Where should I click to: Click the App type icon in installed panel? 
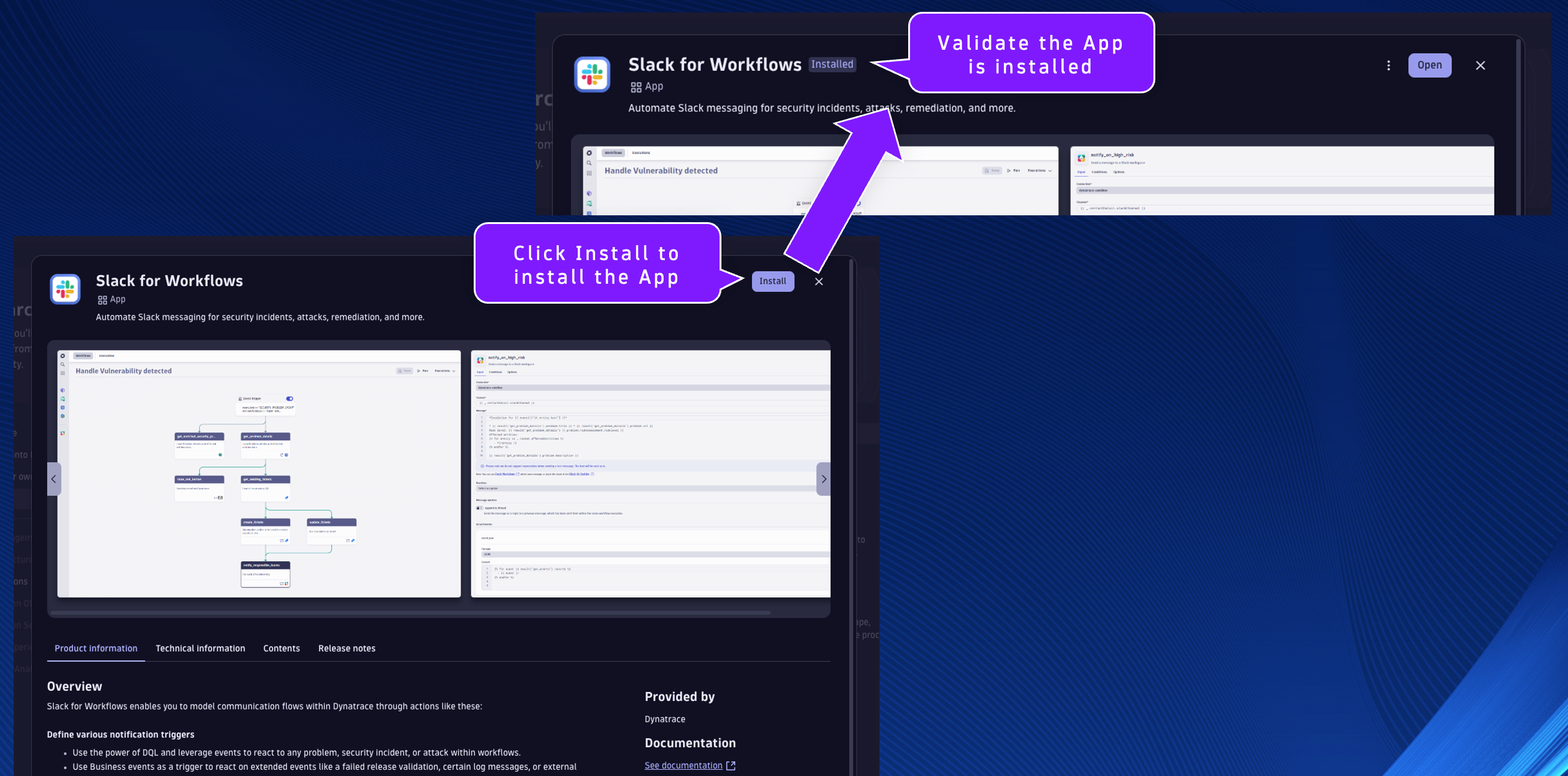(636, 87)
